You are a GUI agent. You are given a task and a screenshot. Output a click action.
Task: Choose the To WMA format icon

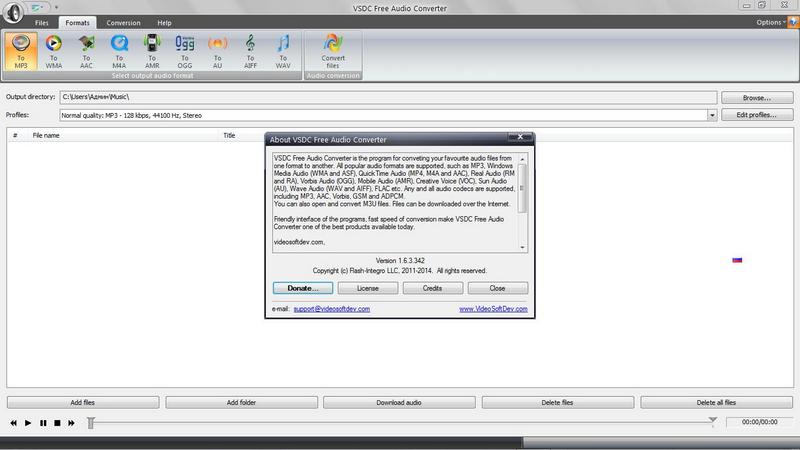54,51
